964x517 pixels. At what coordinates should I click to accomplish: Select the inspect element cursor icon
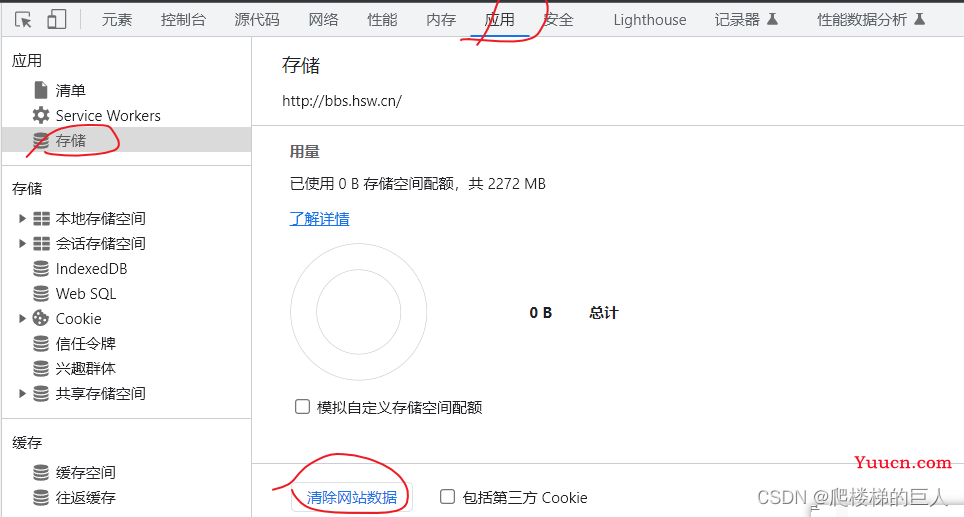coord(23,20)
